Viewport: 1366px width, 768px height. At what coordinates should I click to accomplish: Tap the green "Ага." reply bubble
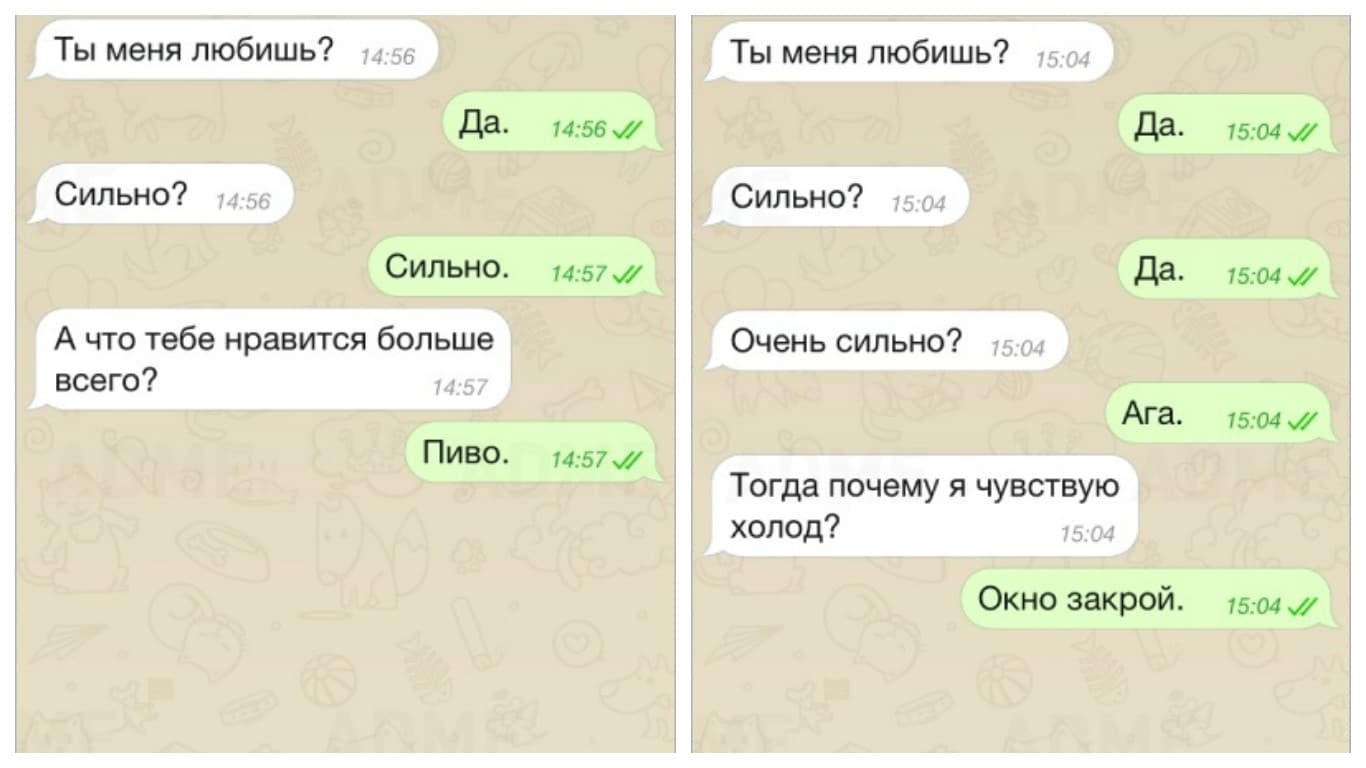pos(1219,413)
